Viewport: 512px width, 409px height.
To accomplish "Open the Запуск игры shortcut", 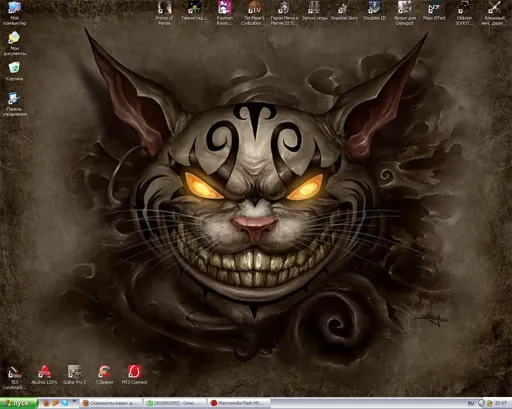I will 314,11.
